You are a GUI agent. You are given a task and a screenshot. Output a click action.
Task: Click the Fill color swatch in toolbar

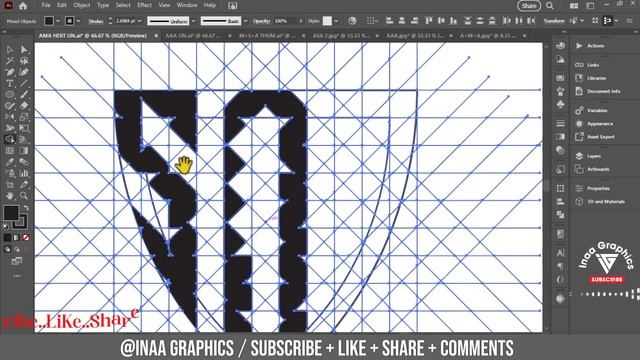pyautogui.click(x=11, y=213)
